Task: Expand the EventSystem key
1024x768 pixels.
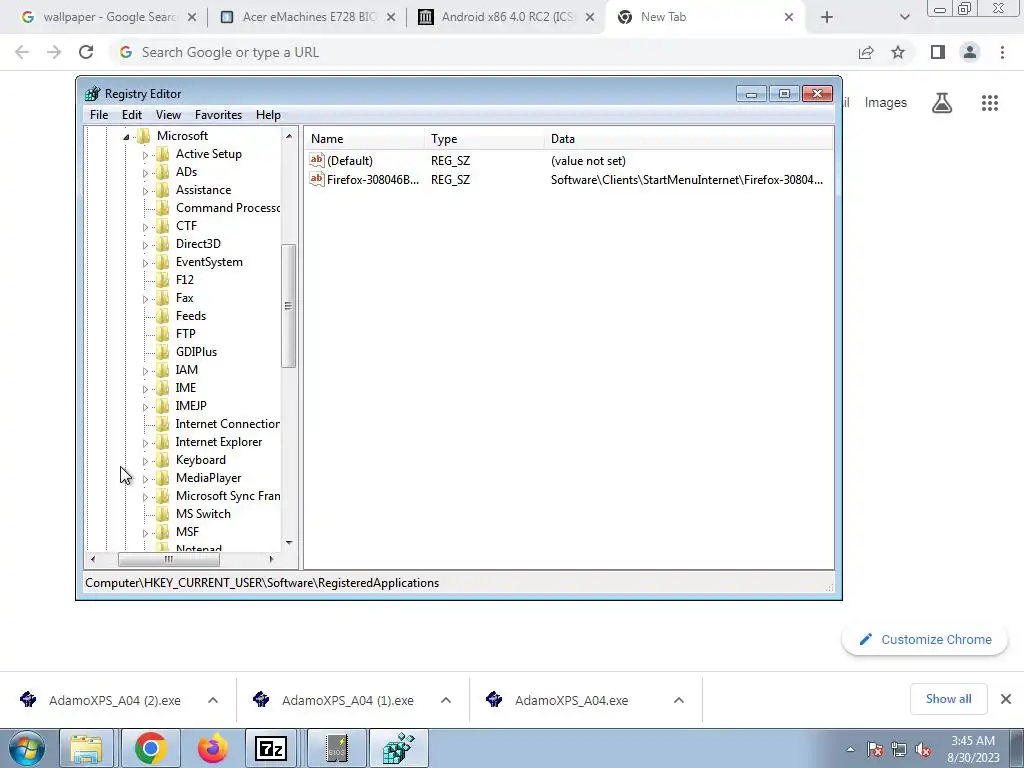Action: pos(145,263)
